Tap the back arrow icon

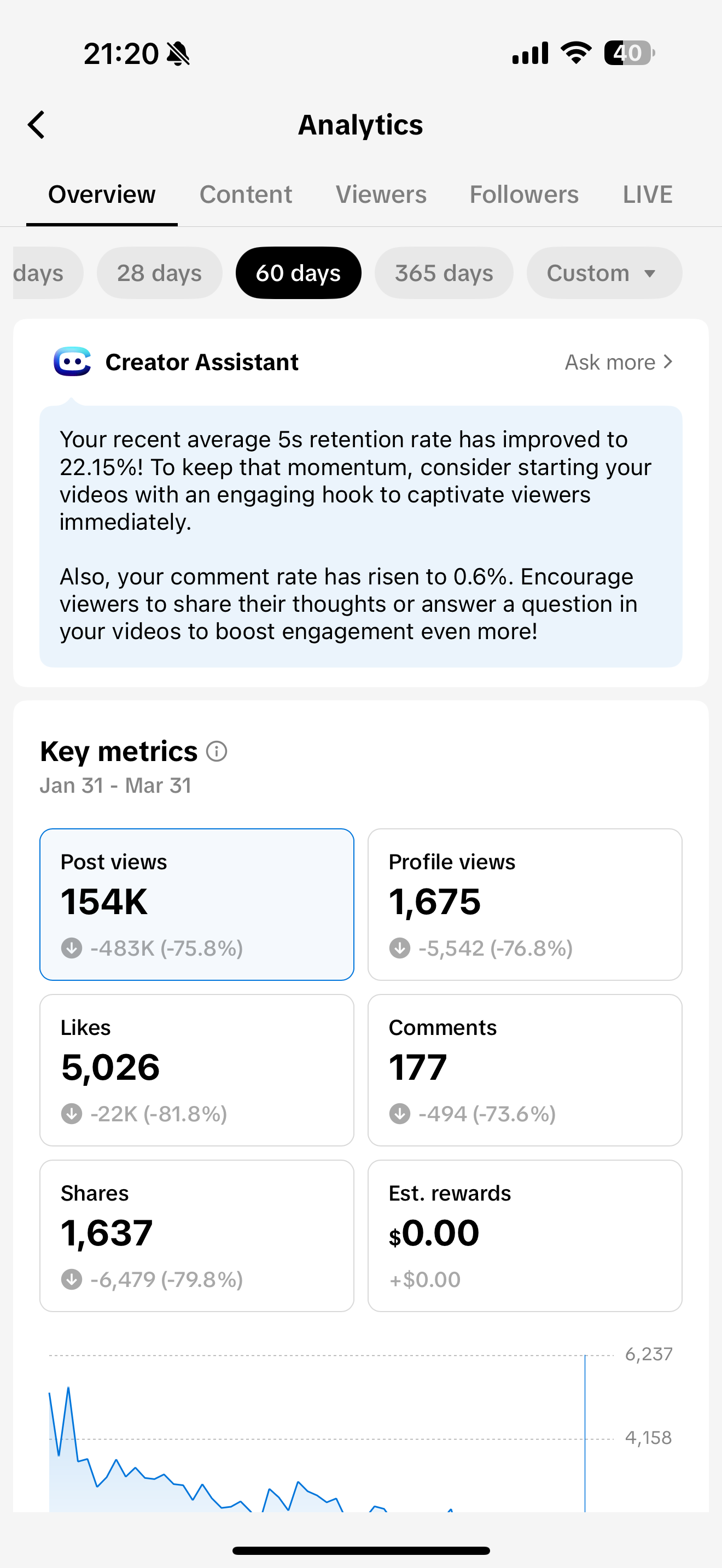(37, 125)
